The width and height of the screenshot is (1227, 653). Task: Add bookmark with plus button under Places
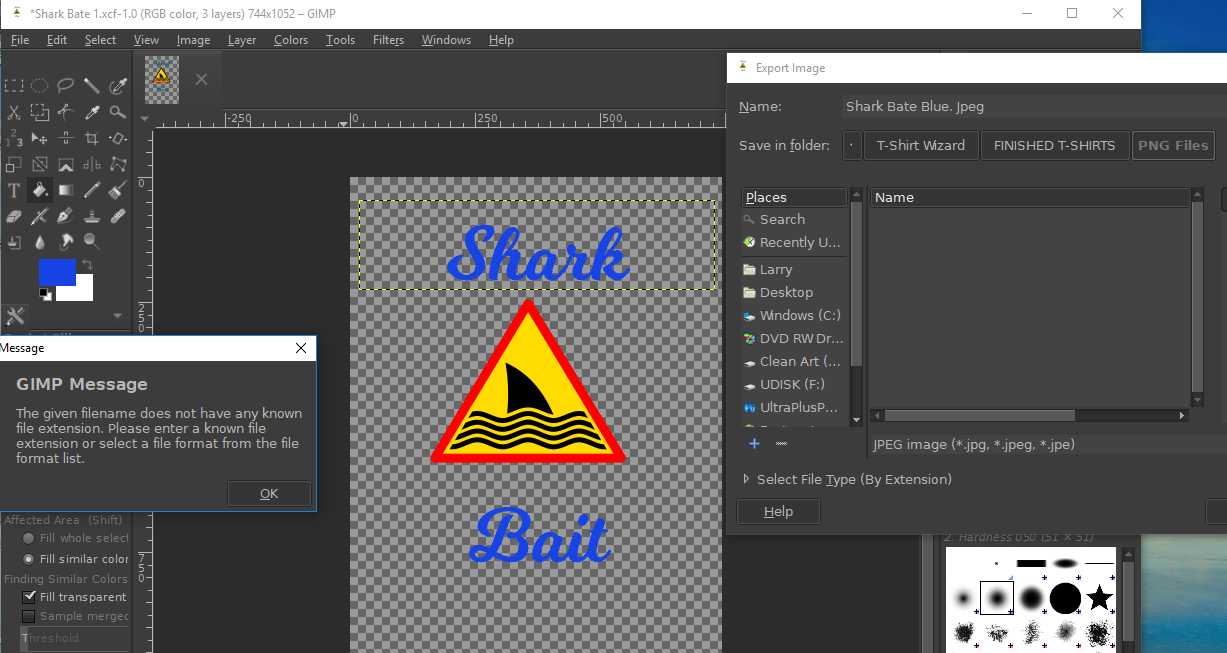(x=754, y=443)
